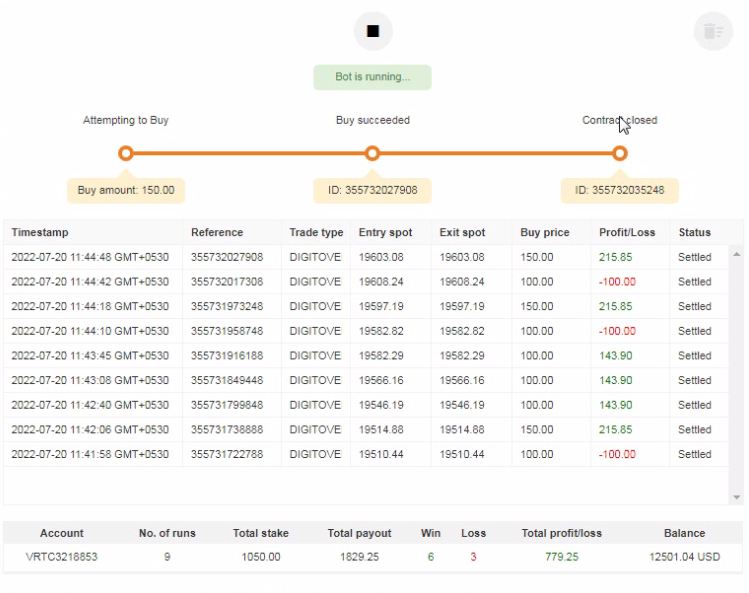Screen dimensions: 749x593
Task: Click the 143.90 profit of reference 355731916188
Action: point(615,356)
